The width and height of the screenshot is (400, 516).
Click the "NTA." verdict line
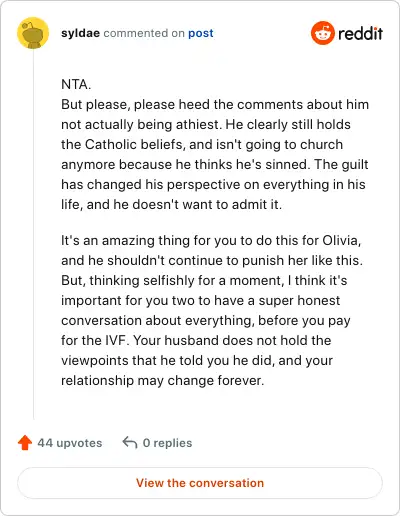click(x=76, y=84)
